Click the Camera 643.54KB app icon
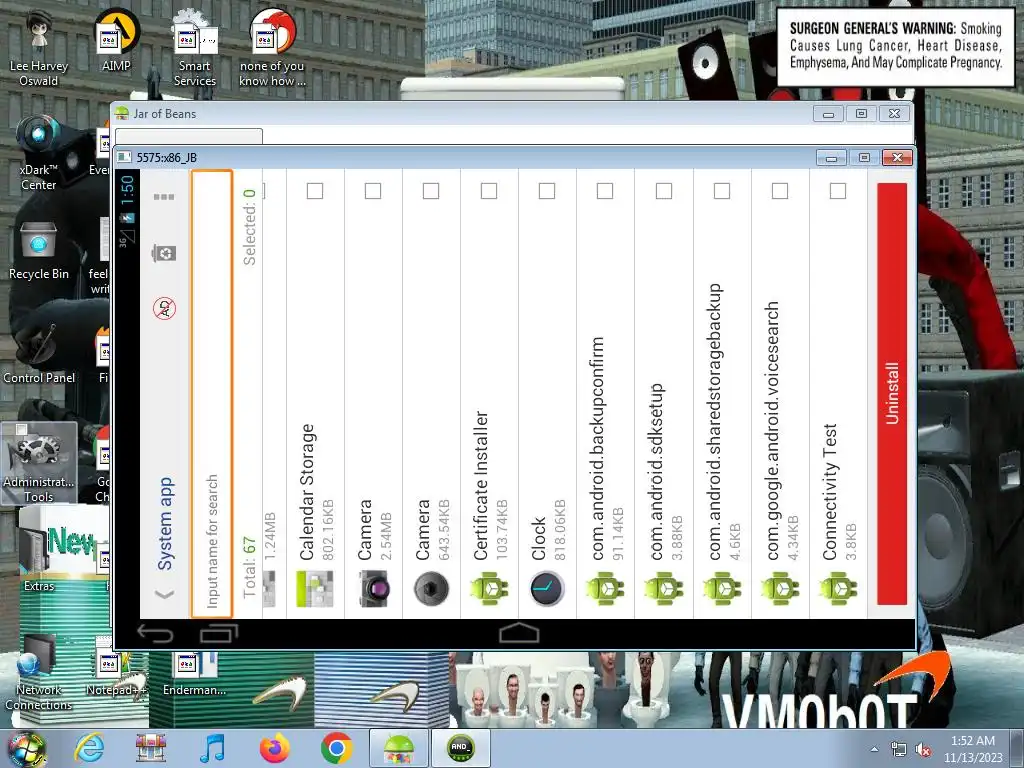This screenshot has width=1024, height=768. pyautogui.click(x=431, y=588)
